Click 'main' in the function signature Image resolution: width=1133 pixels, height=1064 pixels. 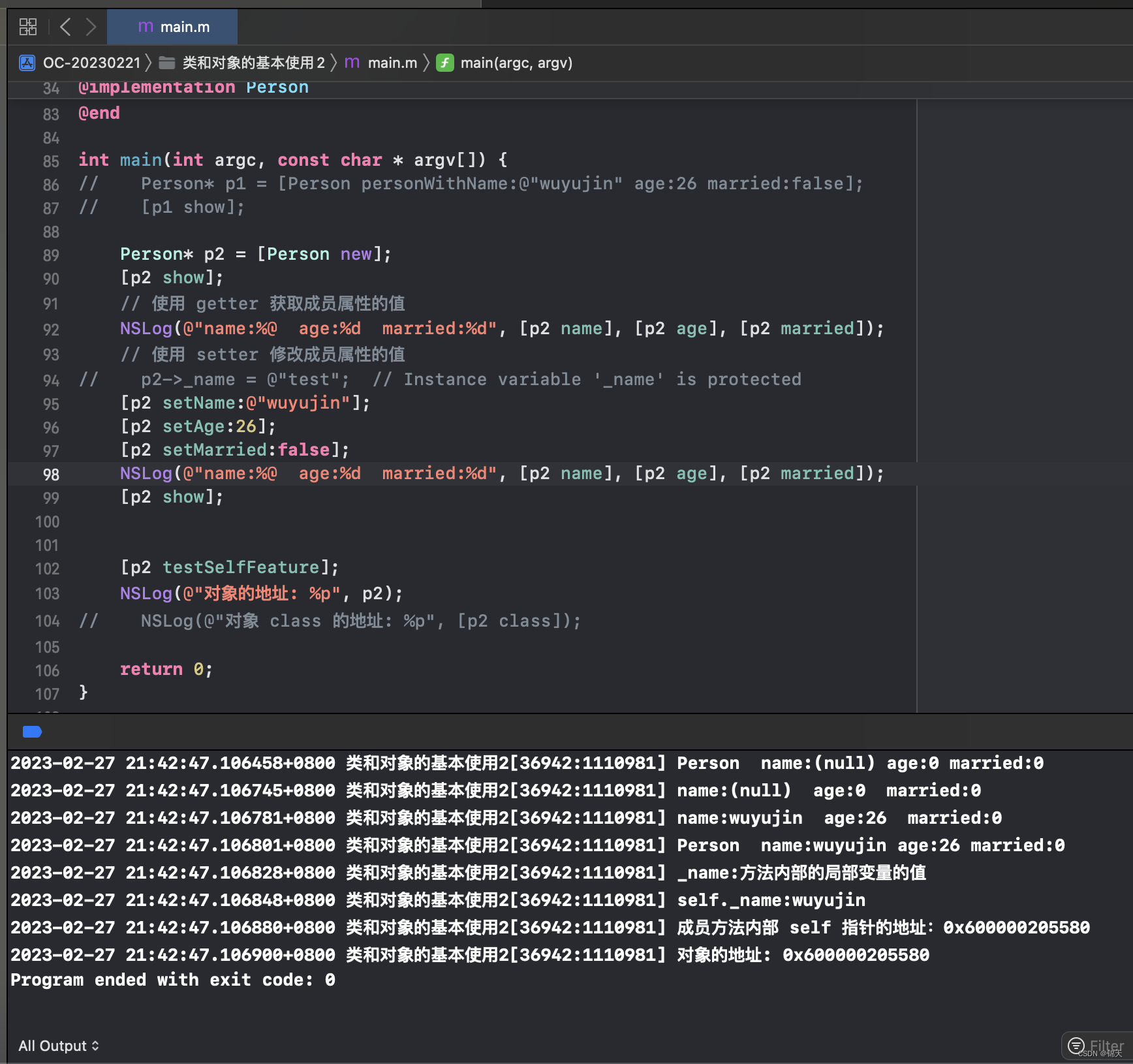141,160
